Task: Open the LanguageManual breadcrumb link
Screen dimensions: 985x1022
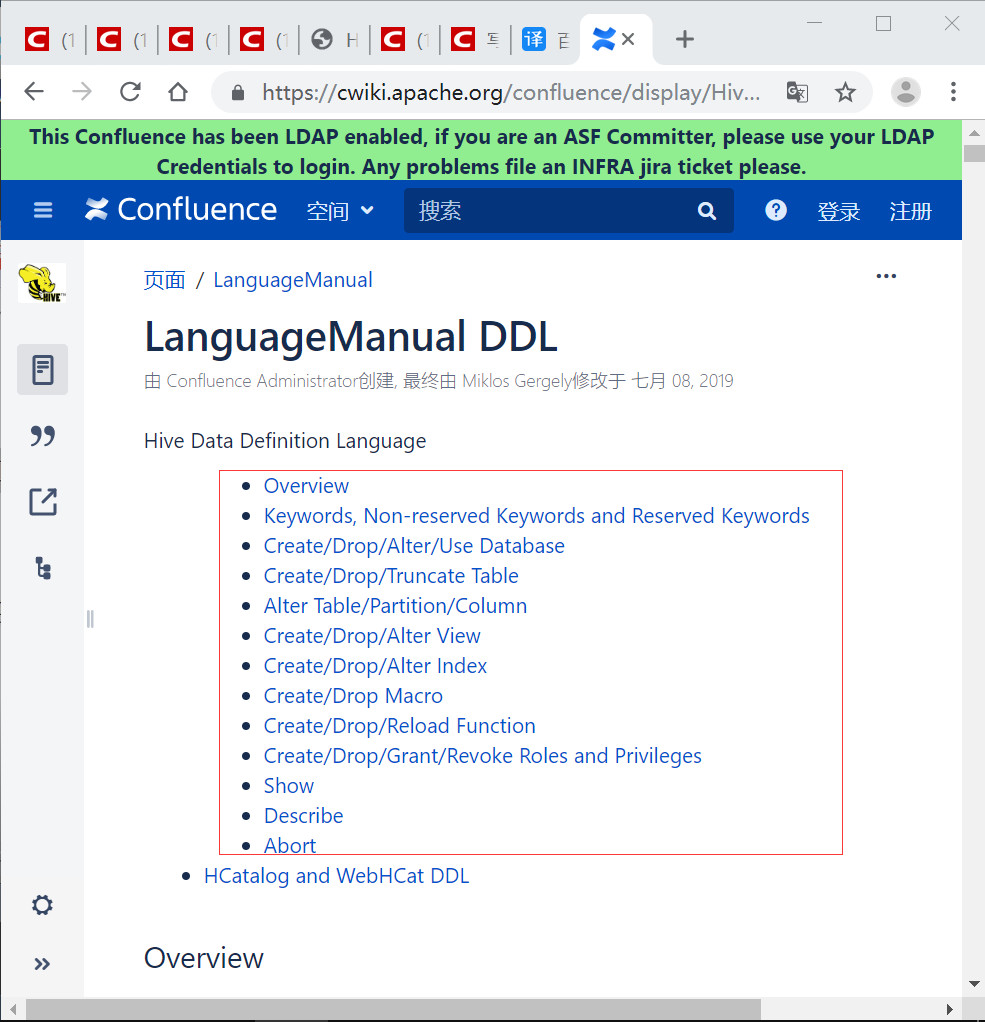Action: (x=293, y=280)
